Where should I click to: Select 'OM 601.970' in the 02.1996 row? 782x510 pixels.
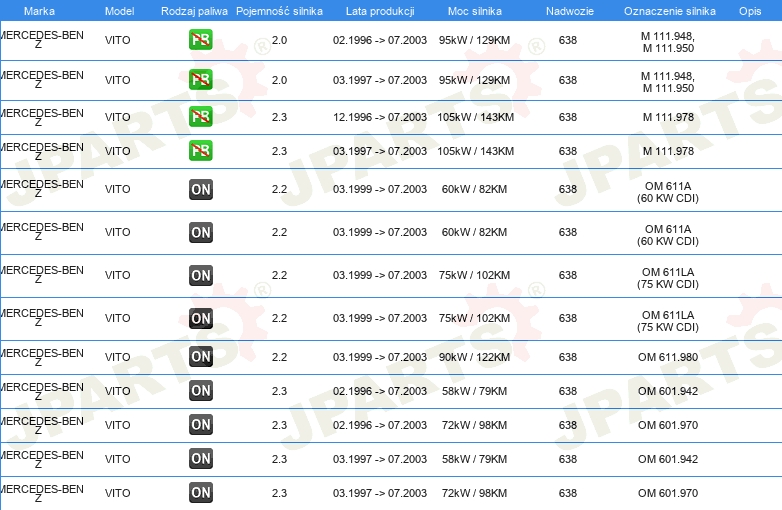(668, 425)
